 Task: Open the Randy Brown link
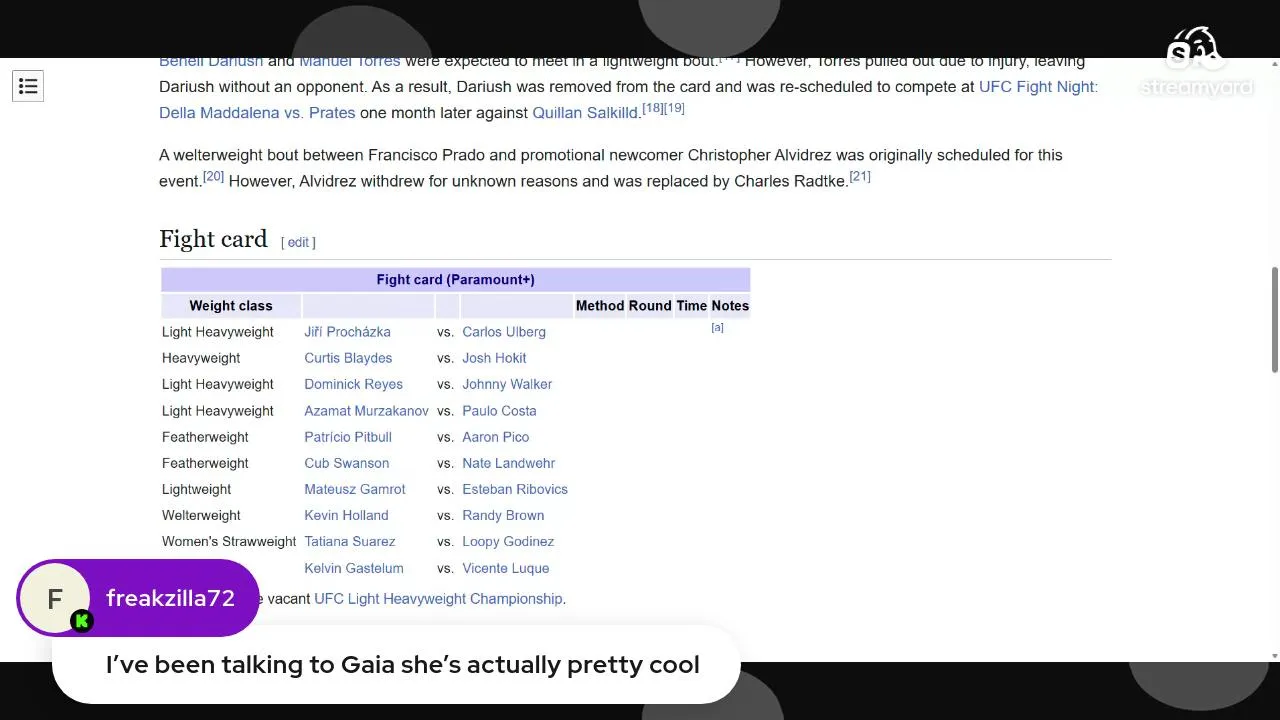pyautogui.click(x=503, y=515)
